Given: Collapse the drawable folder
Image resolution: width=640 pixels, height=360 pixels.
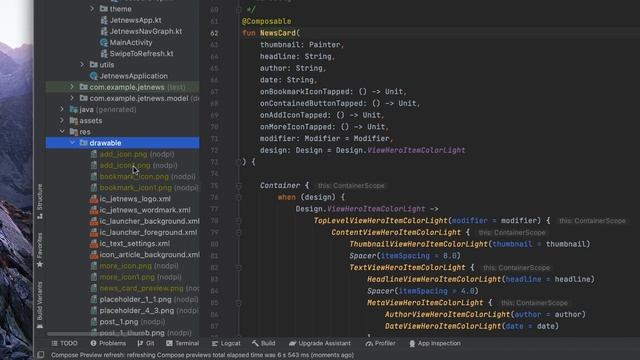Looking at the screenshot, I should point(72,143).
